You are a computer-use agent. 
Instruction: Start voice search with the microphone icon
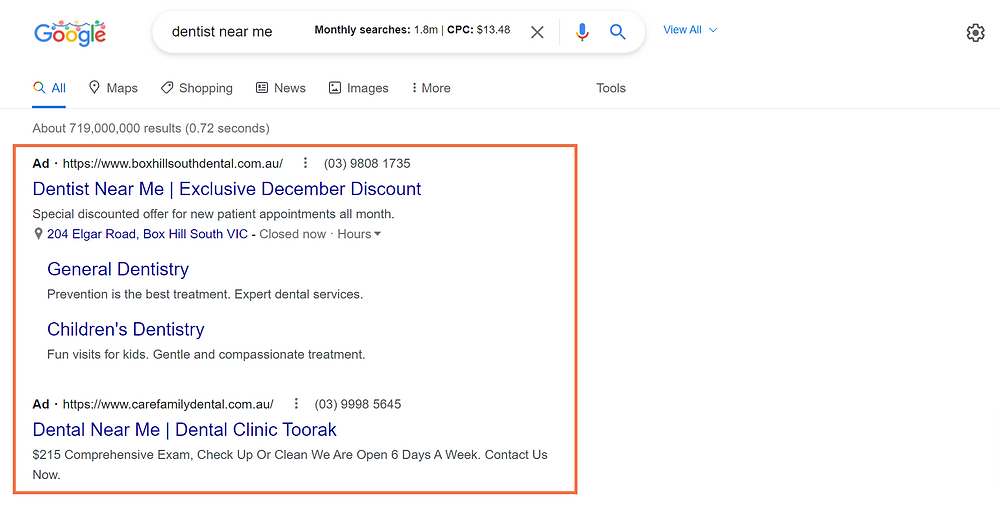click(x=582, y=32)
